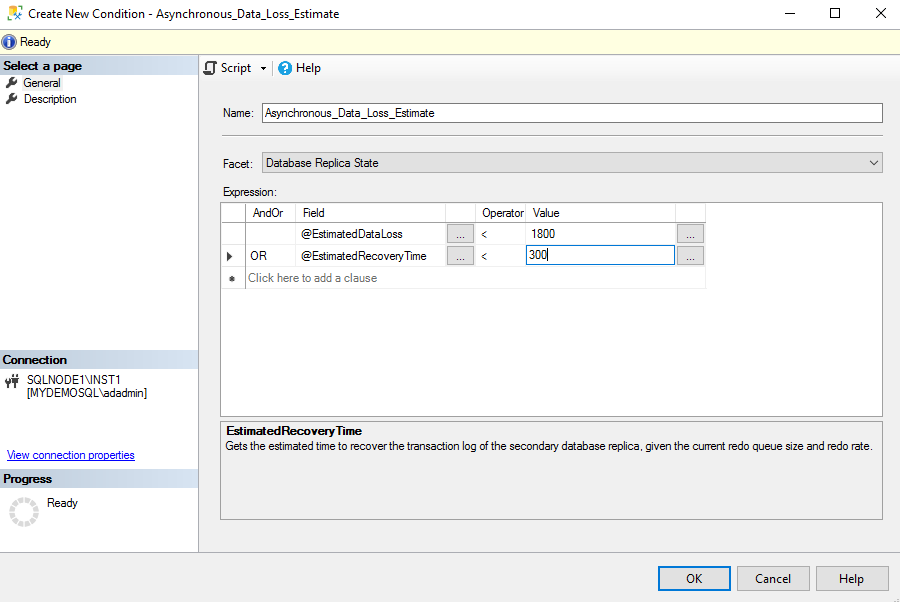Open value editor for the 300 row

click(690, 256)
